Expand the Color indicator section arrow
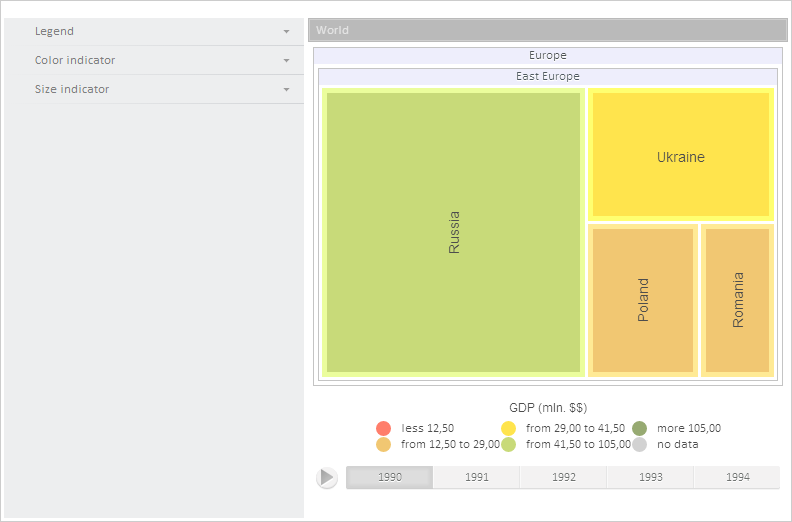This screenshot has height=522, width=792. (286, 61)
